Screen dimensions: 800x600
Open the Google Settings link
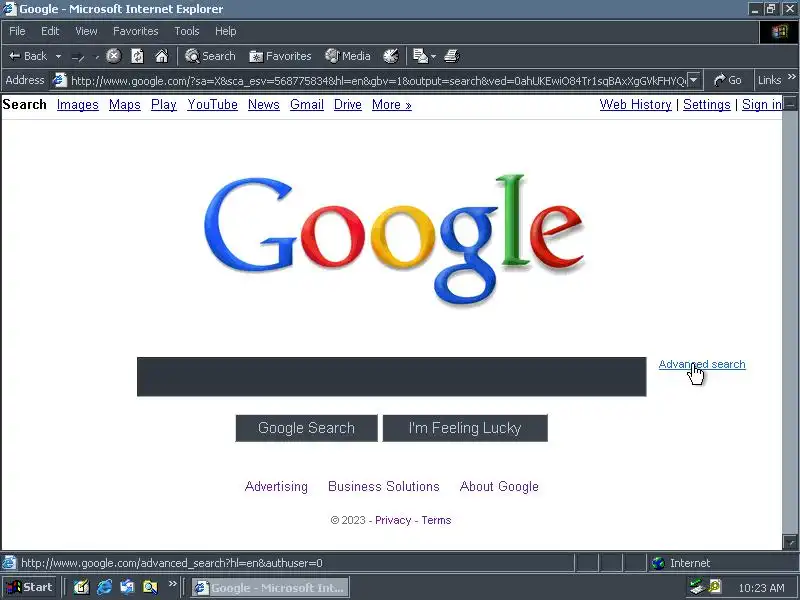(x=707, y=105)
